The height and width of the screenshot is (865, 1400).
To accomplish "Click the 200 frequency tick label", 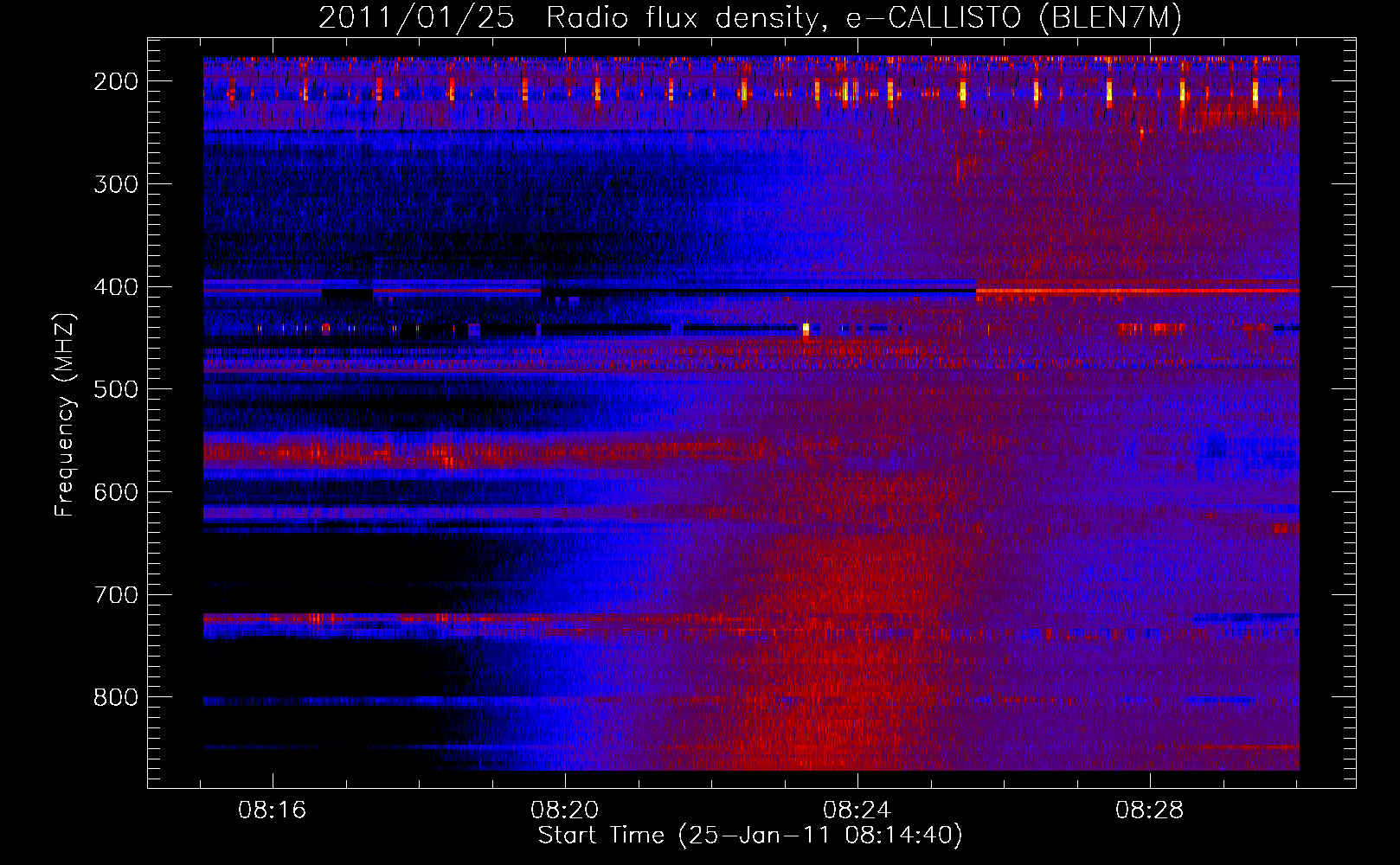I will click(116, 81).
